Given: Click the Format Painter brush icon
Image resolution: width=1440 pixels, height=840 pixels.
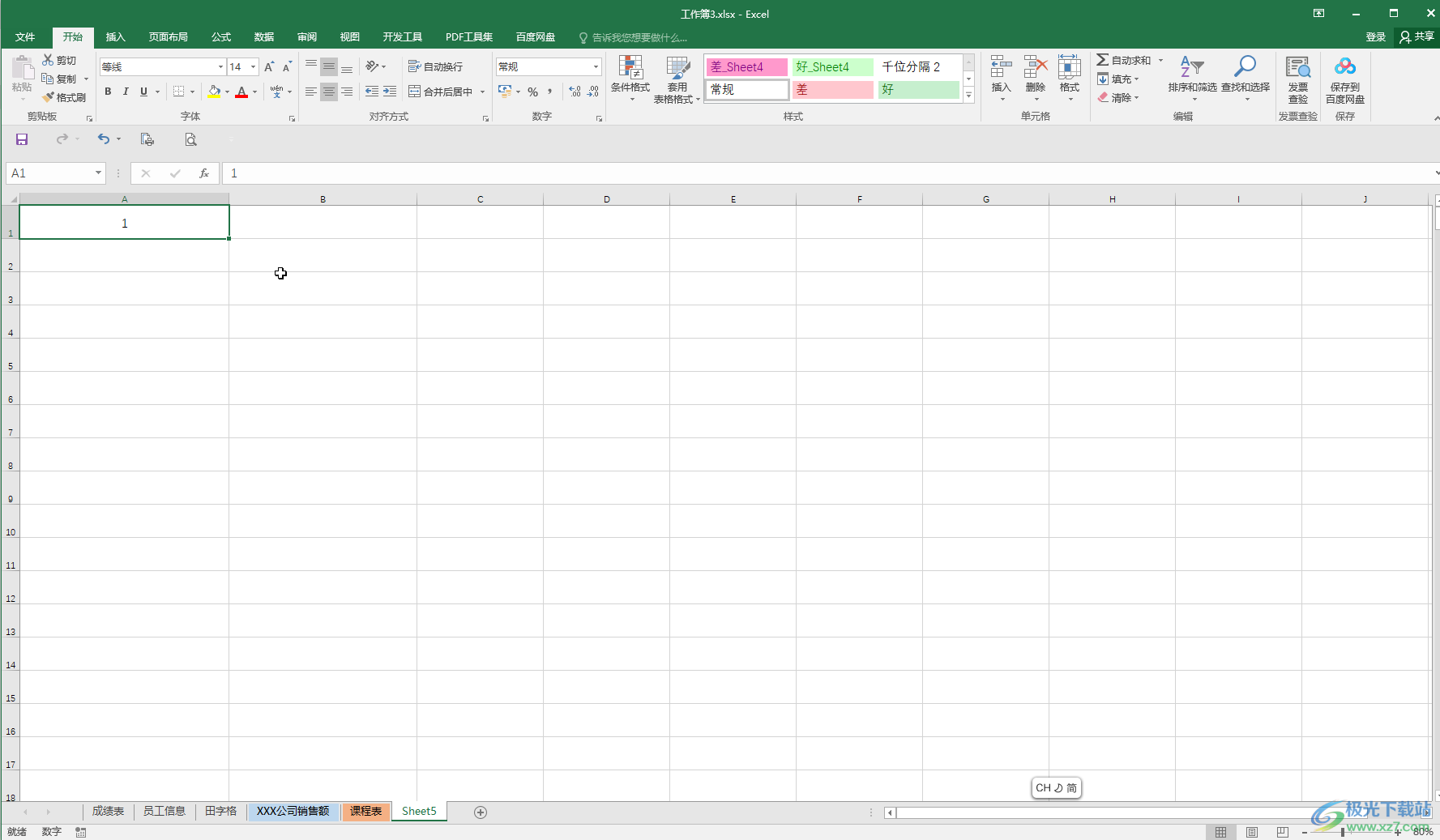Looking at the screenshot, I should [x=48, y=97].
